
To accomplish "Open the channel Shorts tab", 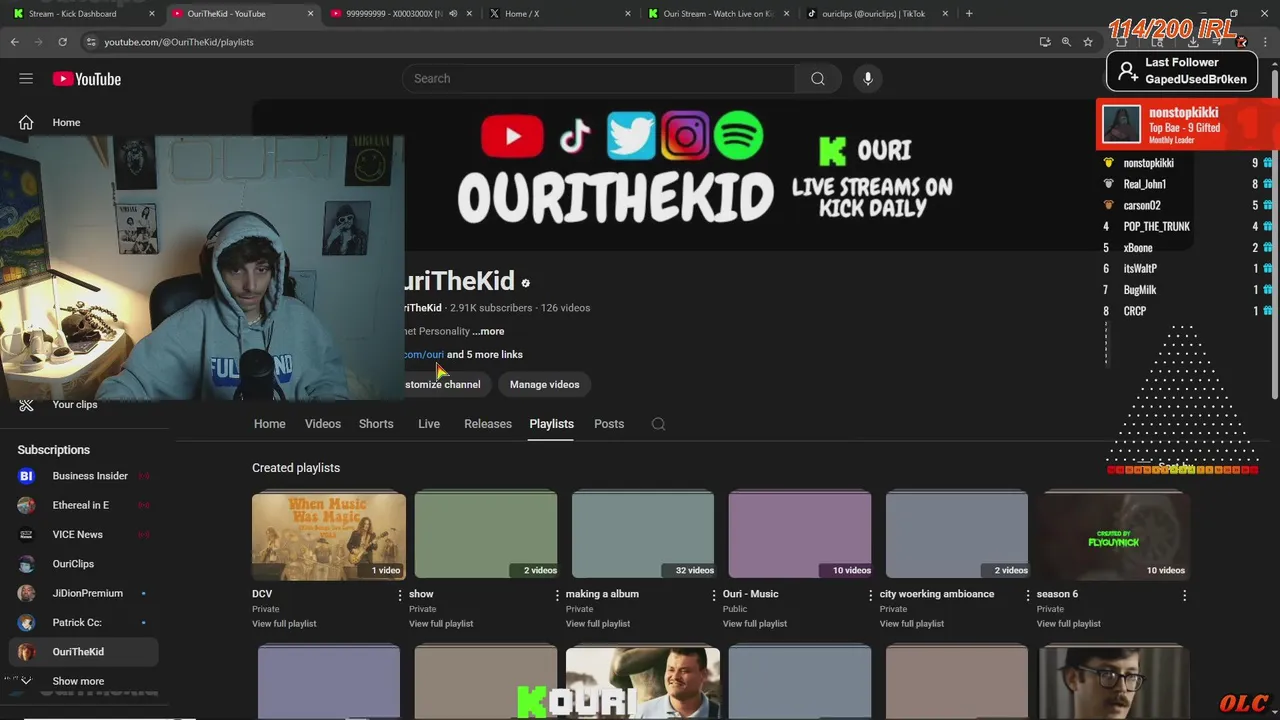I will 376,424.
